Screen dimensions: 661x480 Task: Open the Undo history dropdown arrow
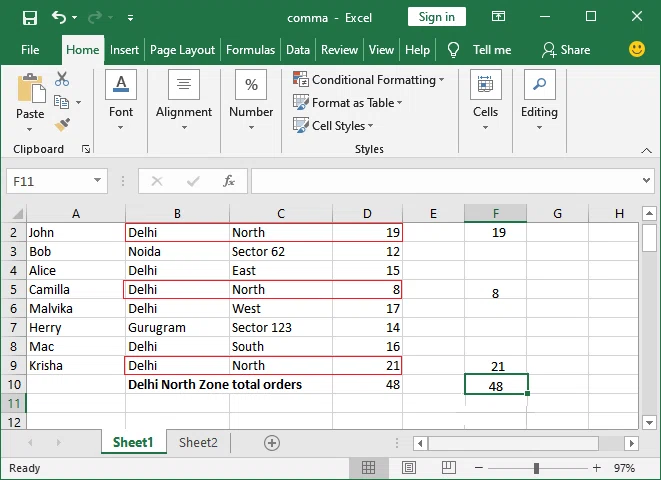(x=75, y=18)
